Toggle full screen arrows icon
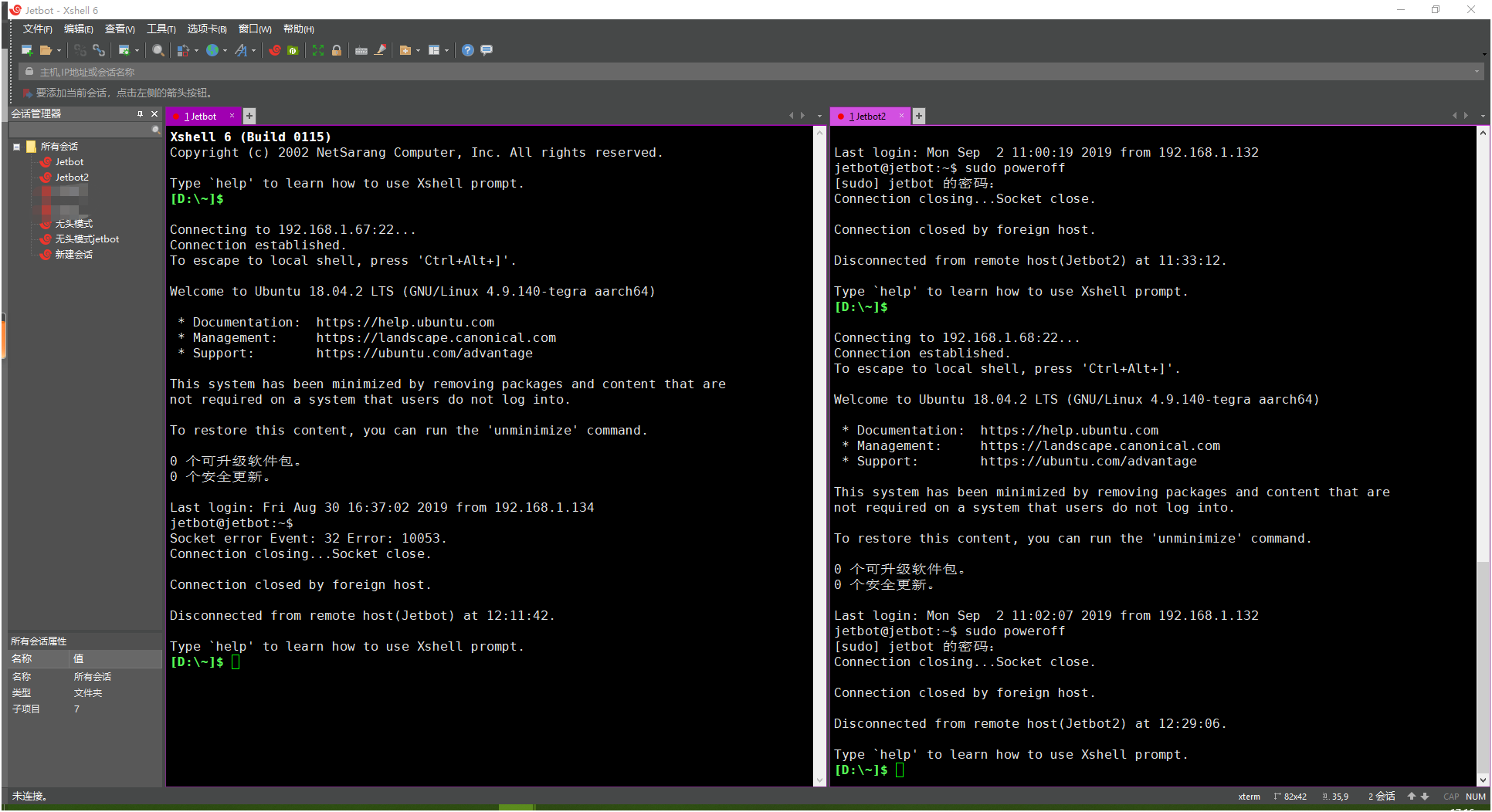This screenshot has height=812, width=1492. (318, 50)
